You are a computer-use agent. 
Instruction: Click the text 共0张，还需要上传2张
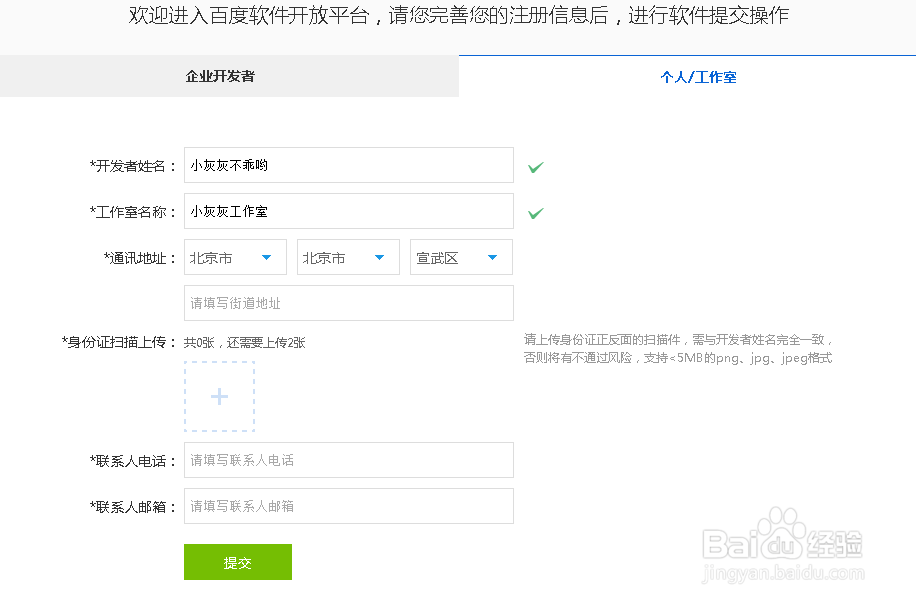(245, 343)
